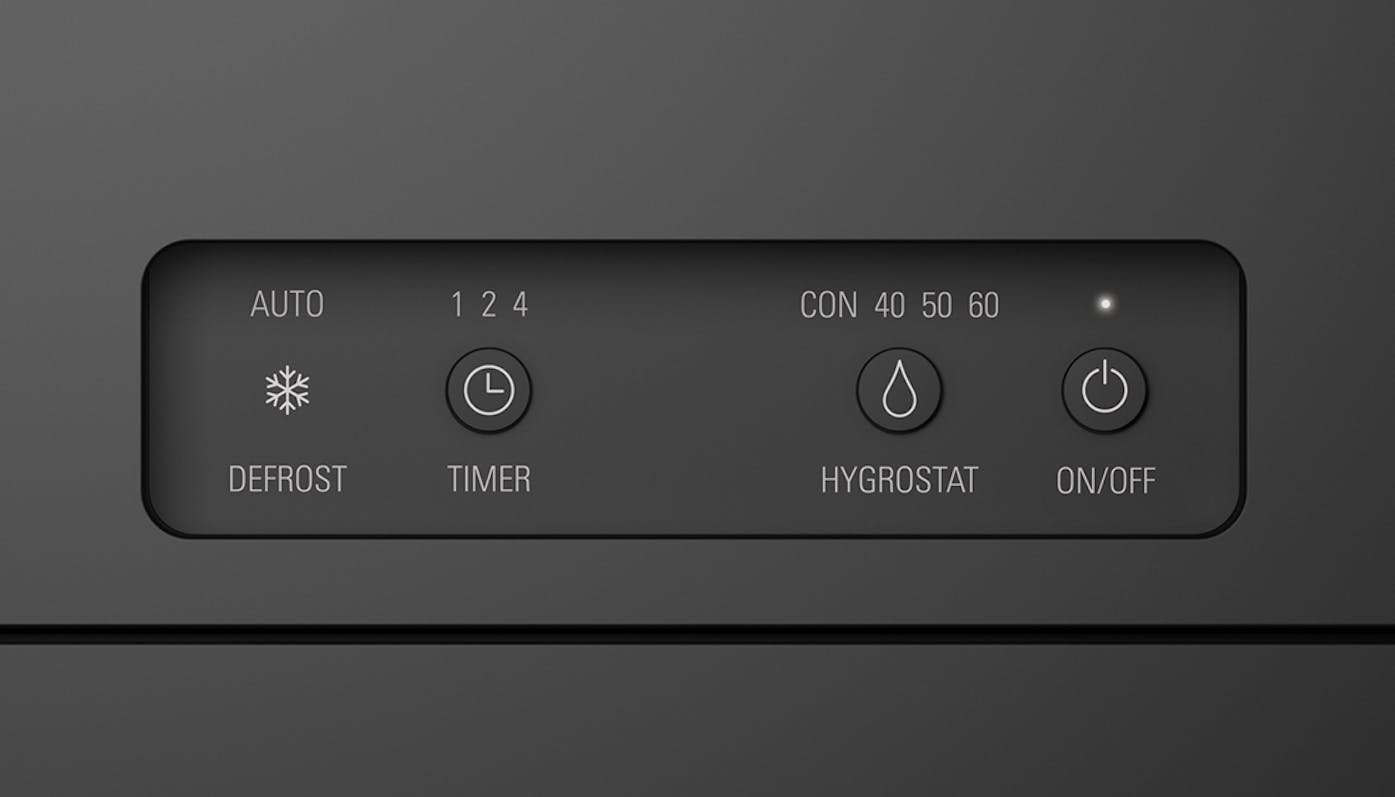Choose the 60 humidity level marking
Viewport: 1395px width, 797px height.
coord(984,306)
